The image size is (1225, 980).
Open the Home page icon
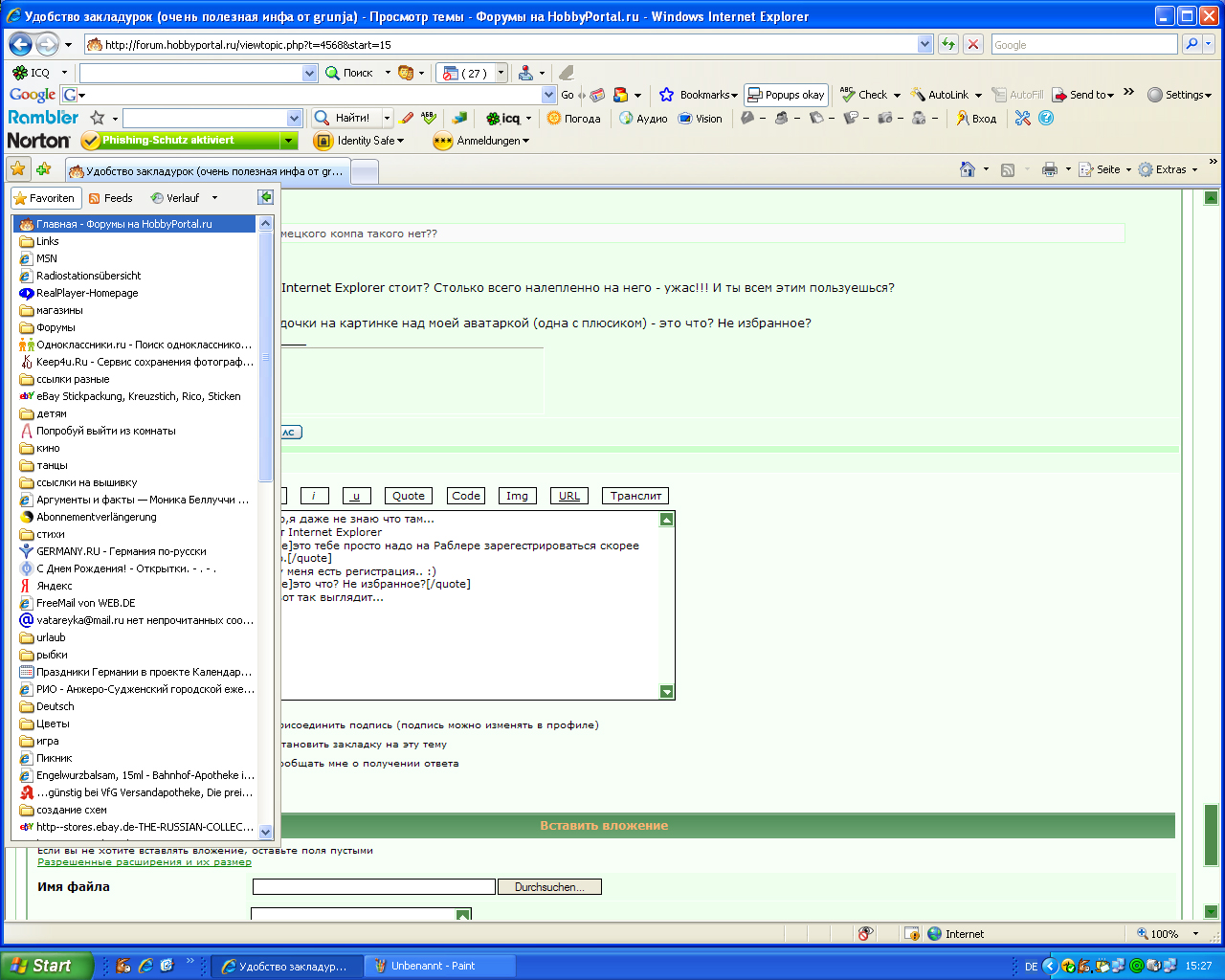(968, 169)
